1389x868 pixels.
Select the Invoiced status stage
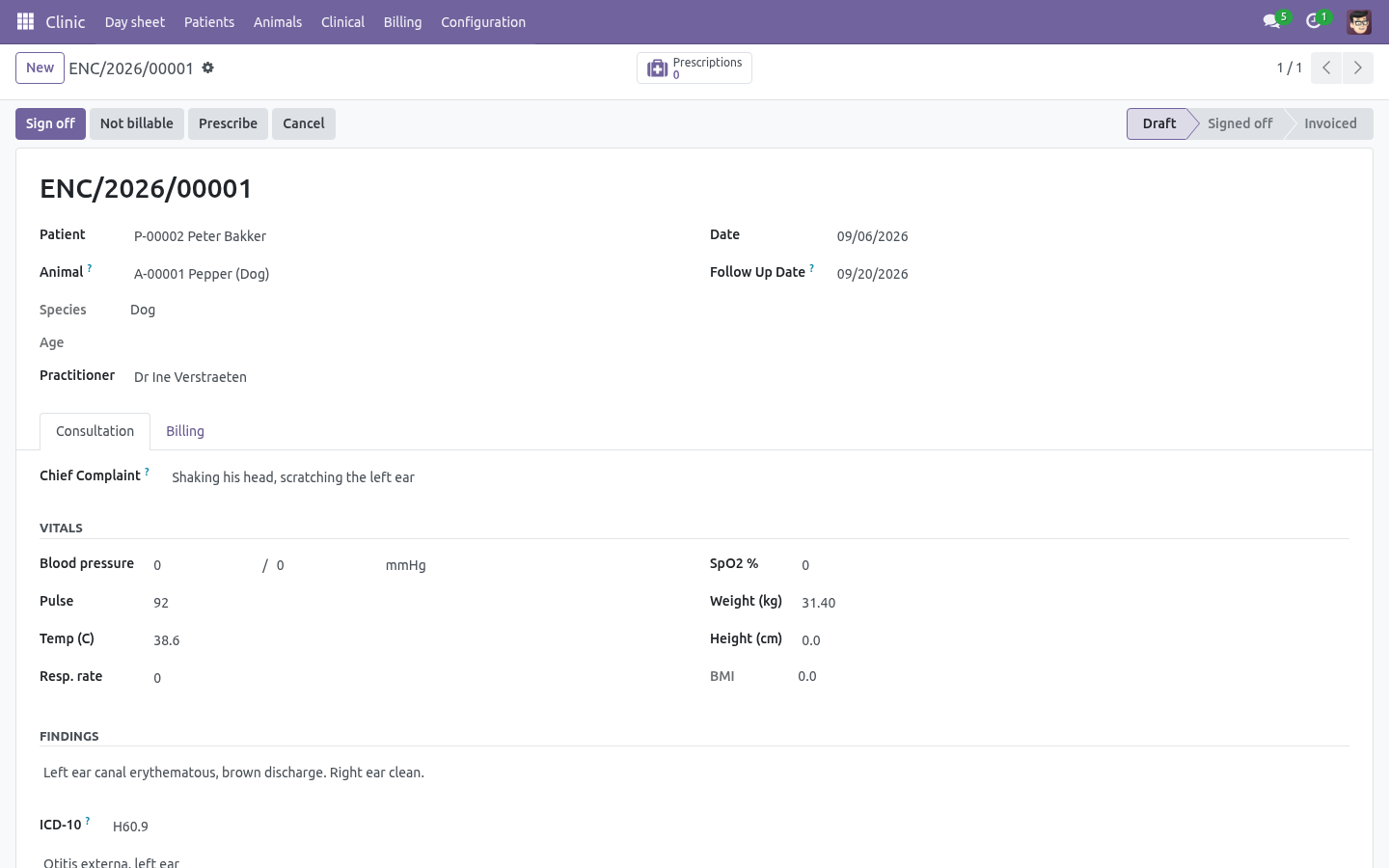pos(1330,123)
